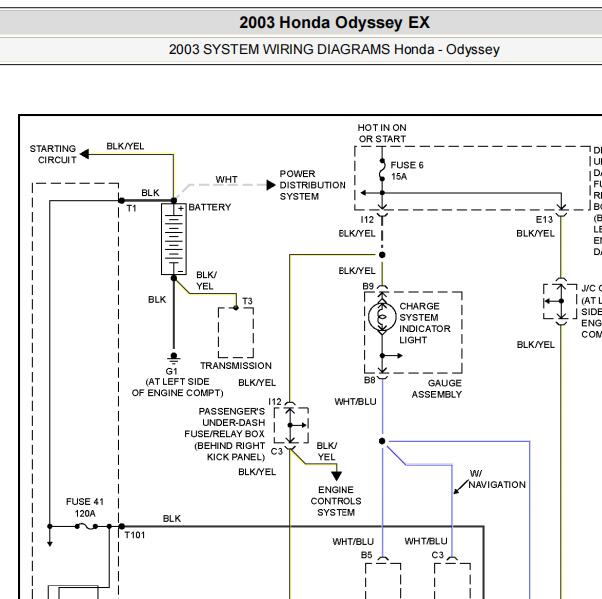Click the "GAUGE ASSEMBLY" label

(437, 389)
